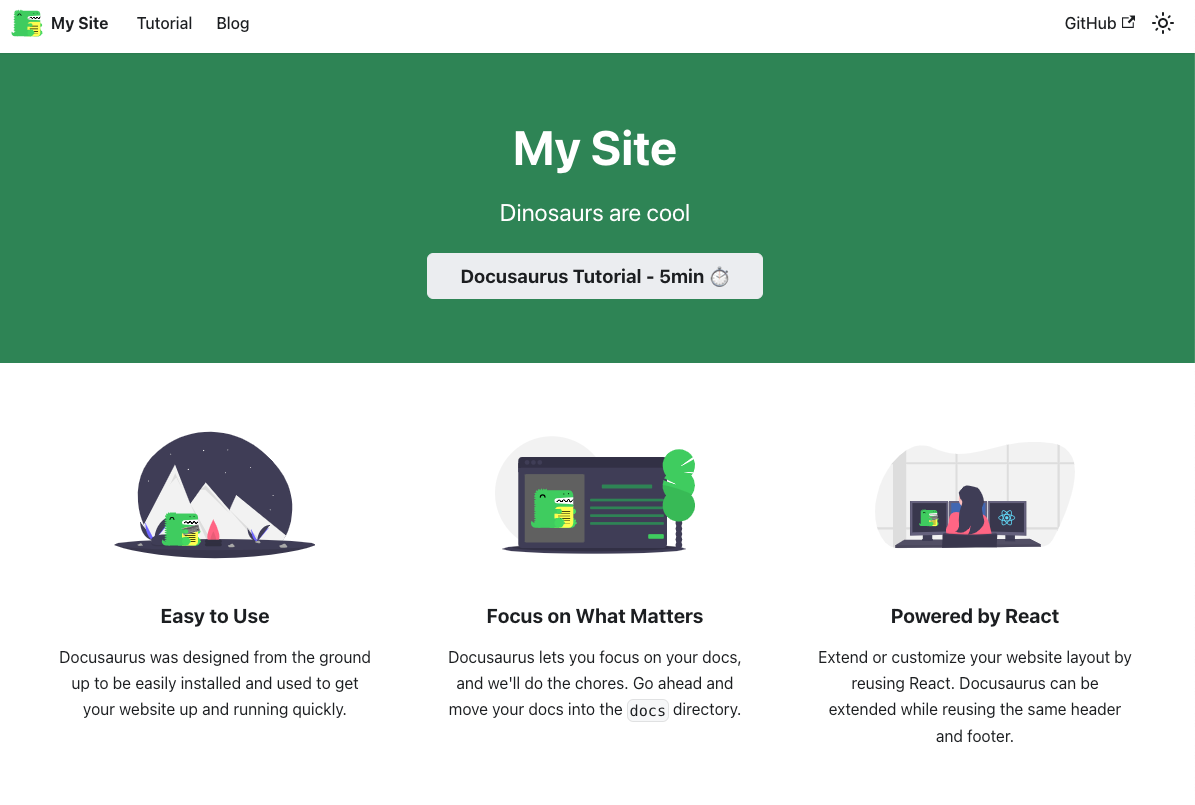Click the "Dinosaurs are cool" tagline
The image size is (1195, 805).
595,213
